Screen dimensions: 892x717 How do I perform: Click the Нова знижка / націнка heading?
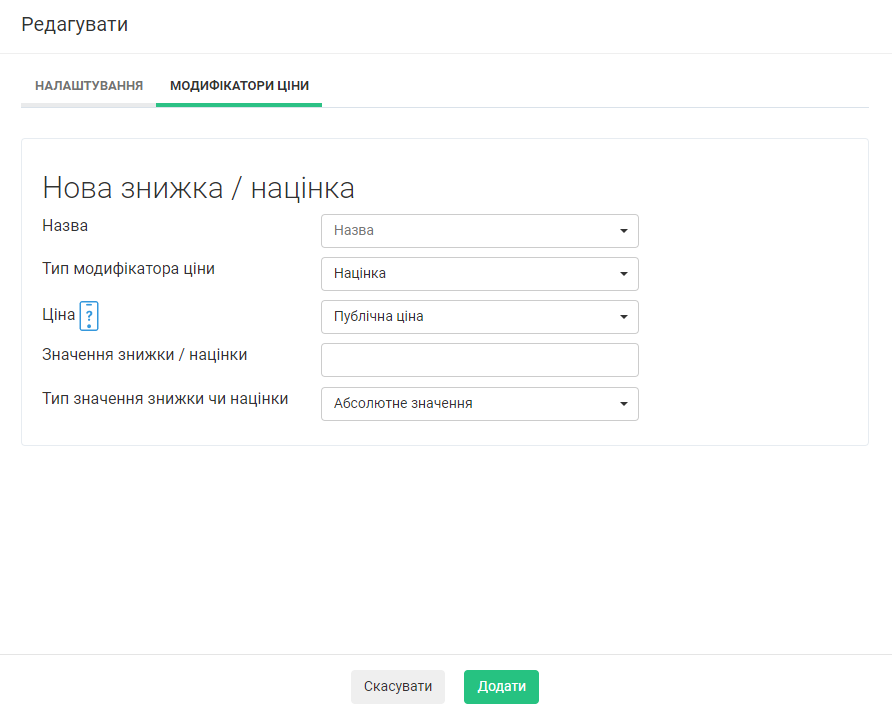click(198, 188)
